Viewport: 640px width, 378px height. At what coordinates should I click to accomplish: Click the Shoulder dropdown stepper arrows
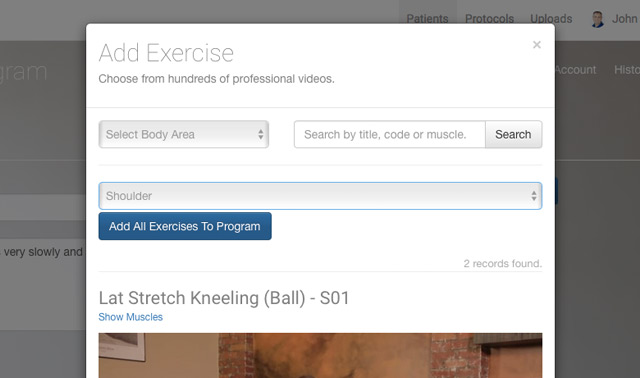533,196
